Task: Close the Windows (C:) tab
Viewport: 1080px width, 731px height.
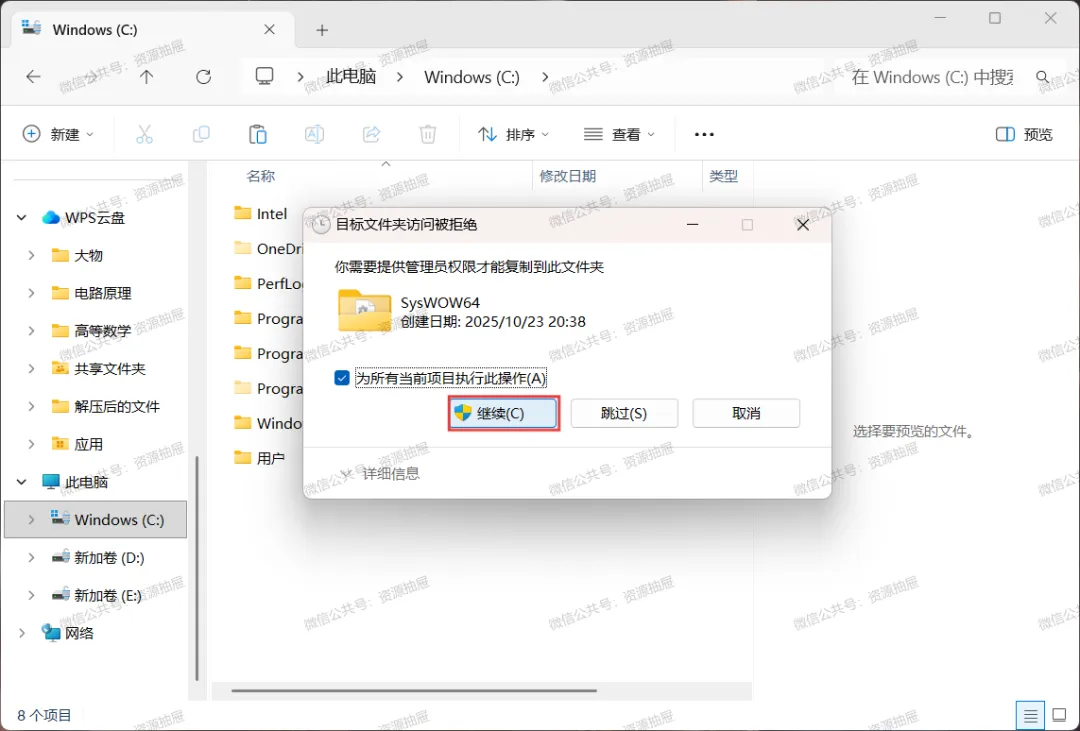Action: tap(269, 30)
